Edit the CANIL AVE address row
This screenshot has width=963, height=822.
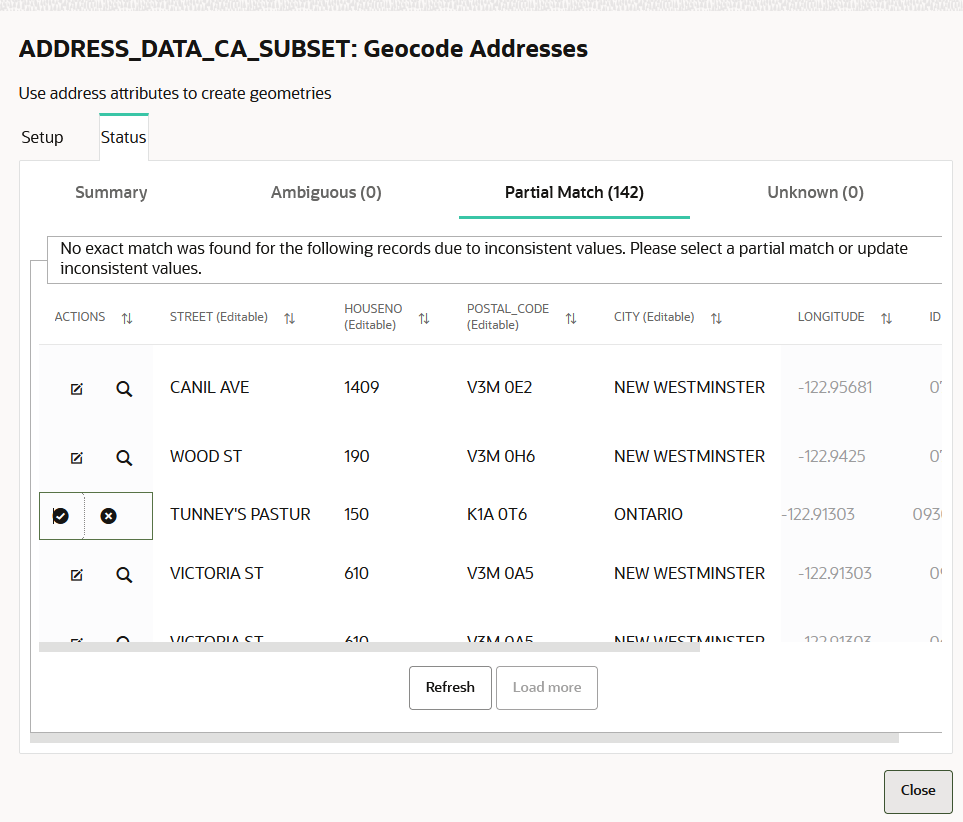click(x=77, y=388)
